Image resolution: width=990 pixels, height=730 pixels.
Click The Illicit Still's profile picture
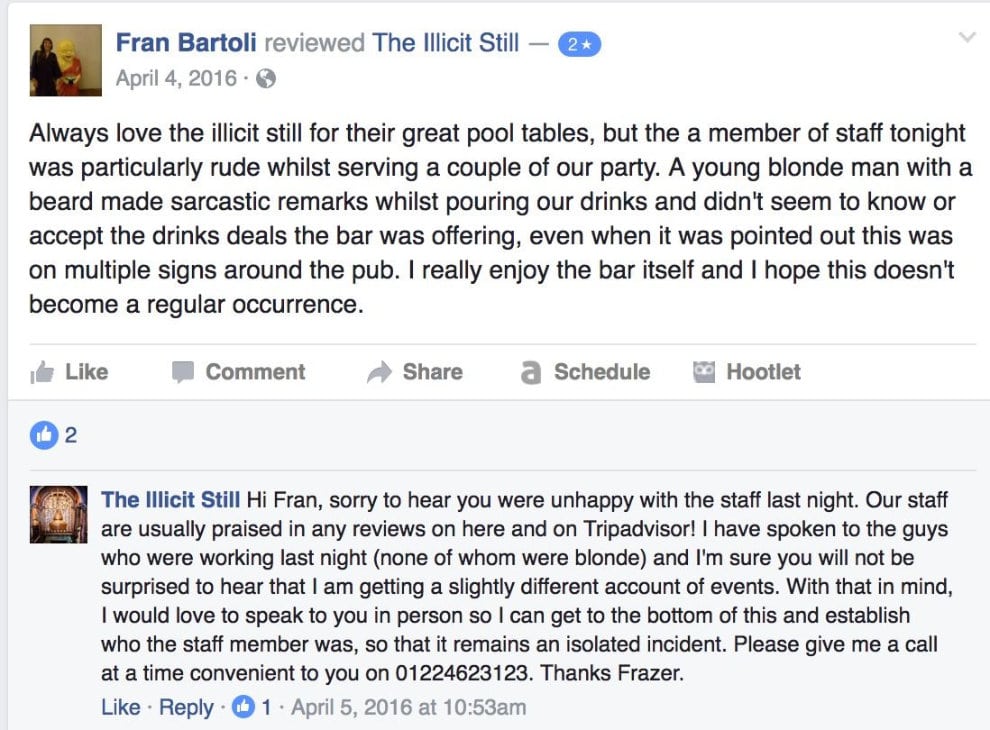pos(58,515)
